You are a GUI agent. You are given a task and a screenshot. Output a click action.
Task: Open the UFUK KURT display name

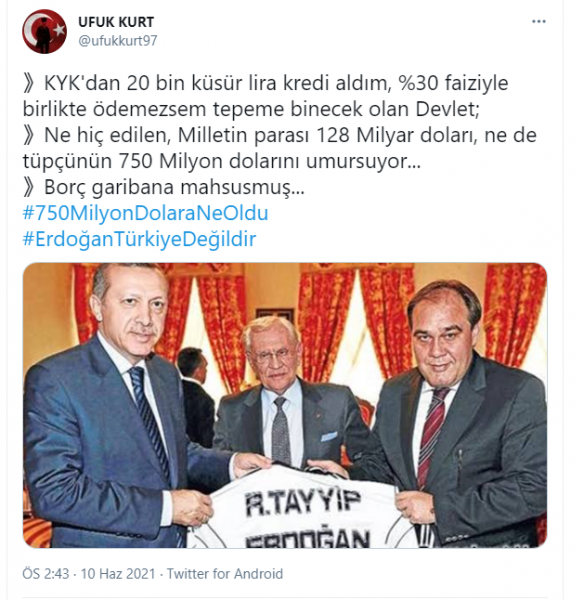point(116,22)
